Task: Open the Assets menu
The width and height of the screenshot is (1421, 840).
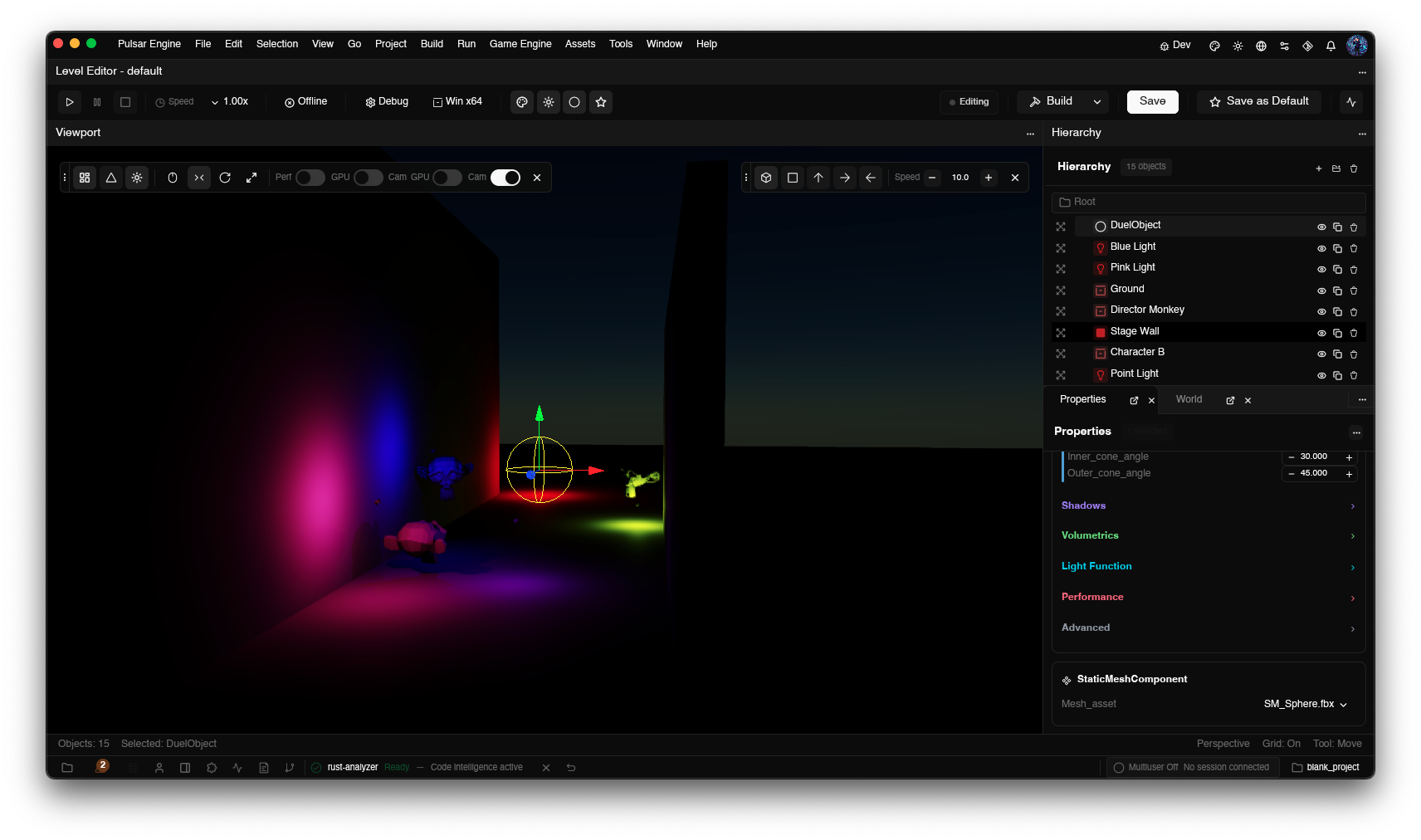Action: [x=580, y=44]
